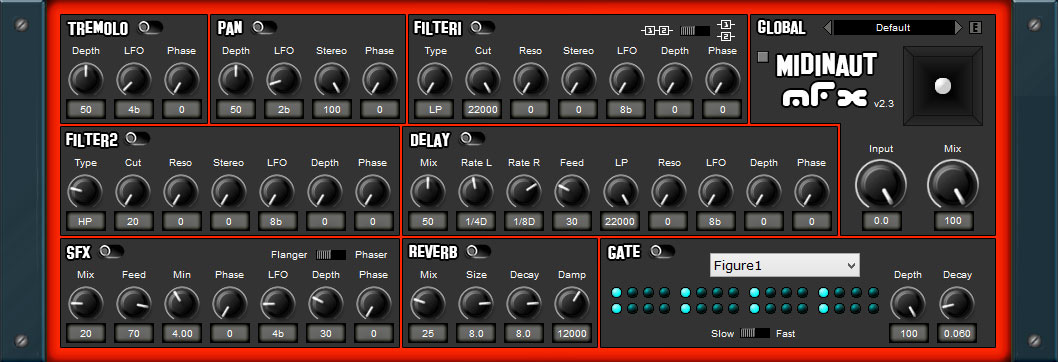Toggle the gate Slow/Fast slider switch
This screenshot has width=1058, height=362.
click(755, 333)
